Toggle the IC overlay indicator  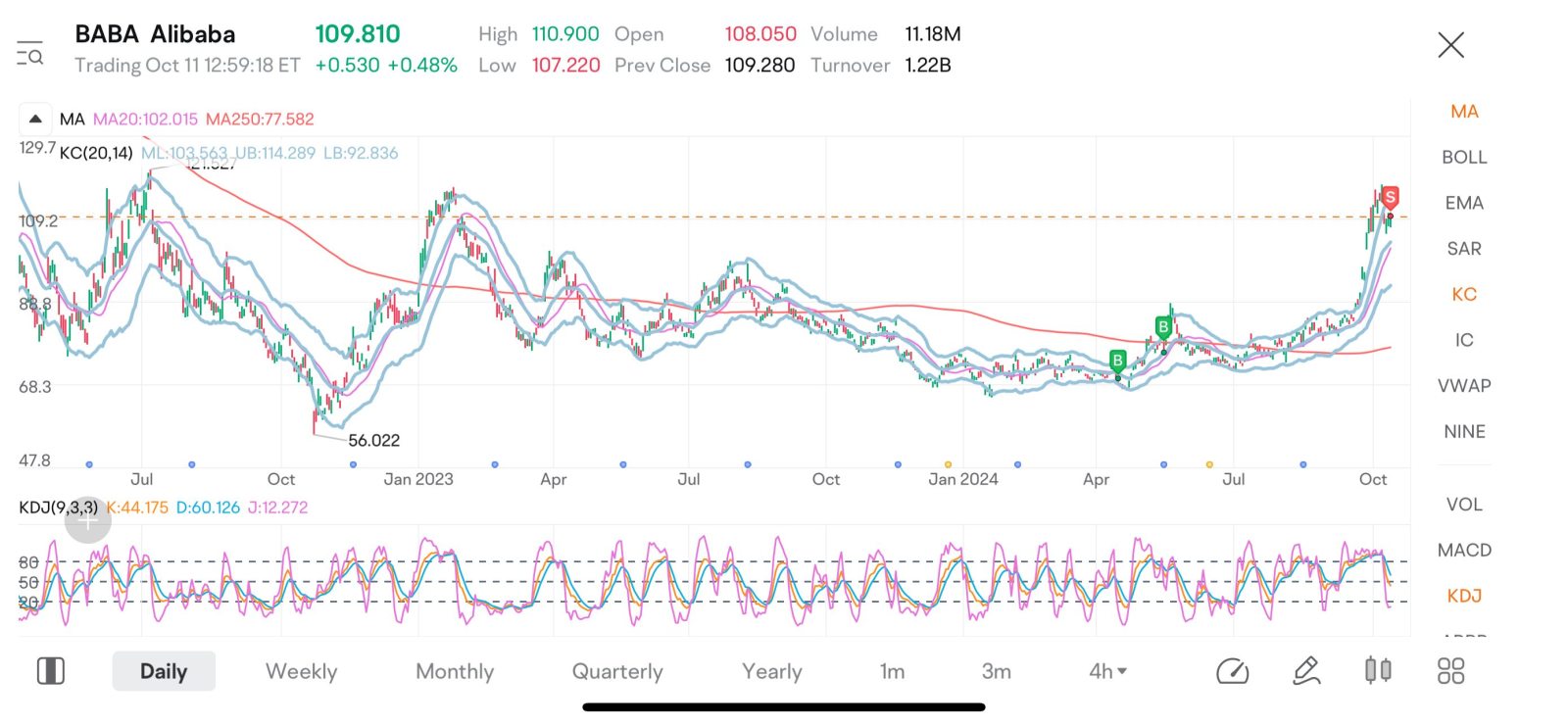[x=1464, y=340]
